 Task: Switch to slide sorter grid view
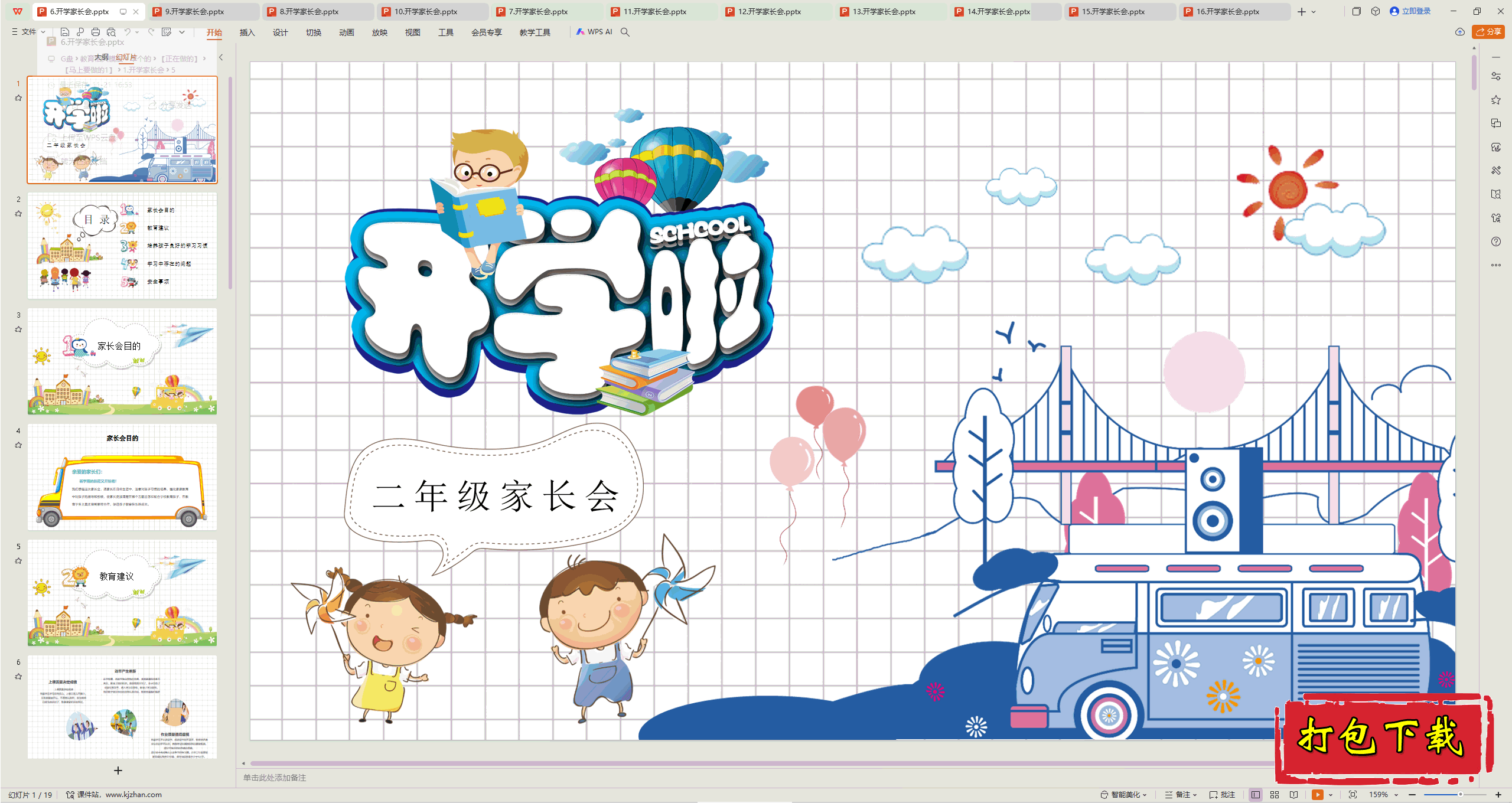click(1275, 795)
